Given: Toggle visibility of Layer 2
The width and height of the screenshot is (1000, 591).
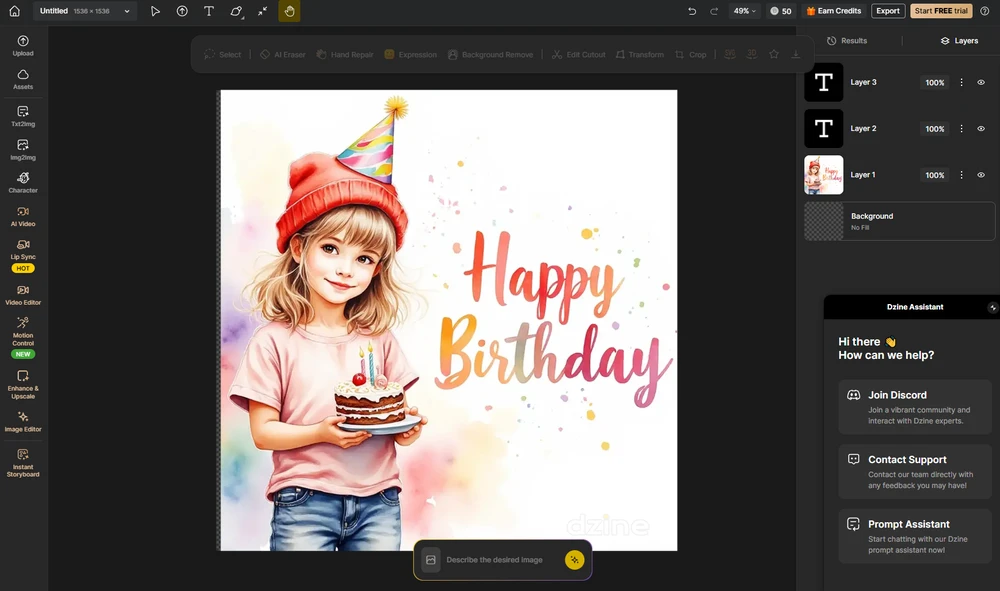Looking at the screenshot, I should pos(981,129).
